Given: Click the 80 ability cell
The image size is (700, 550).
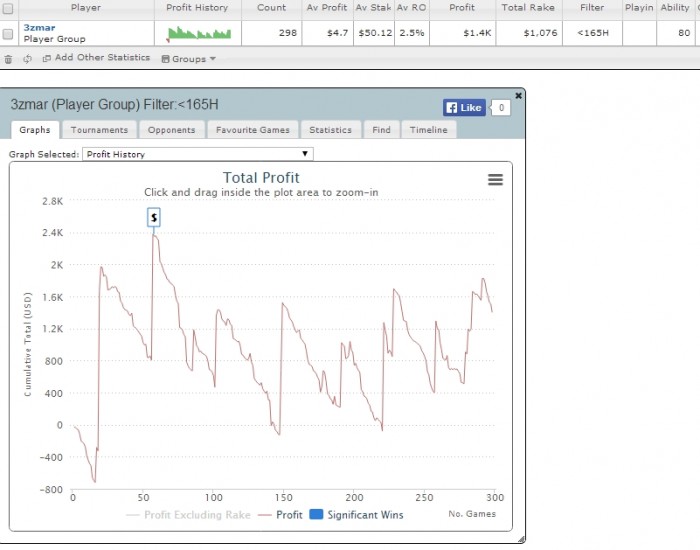Looking at the screenshot, I should [675, 33].
